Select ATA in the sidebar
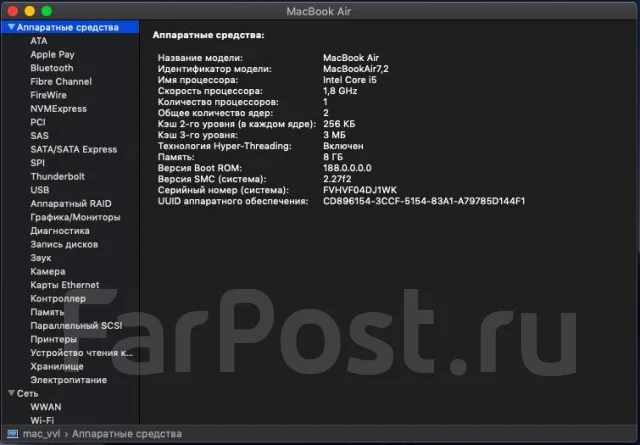This screenshot has height=445, width=640. [x=39, y=41]
